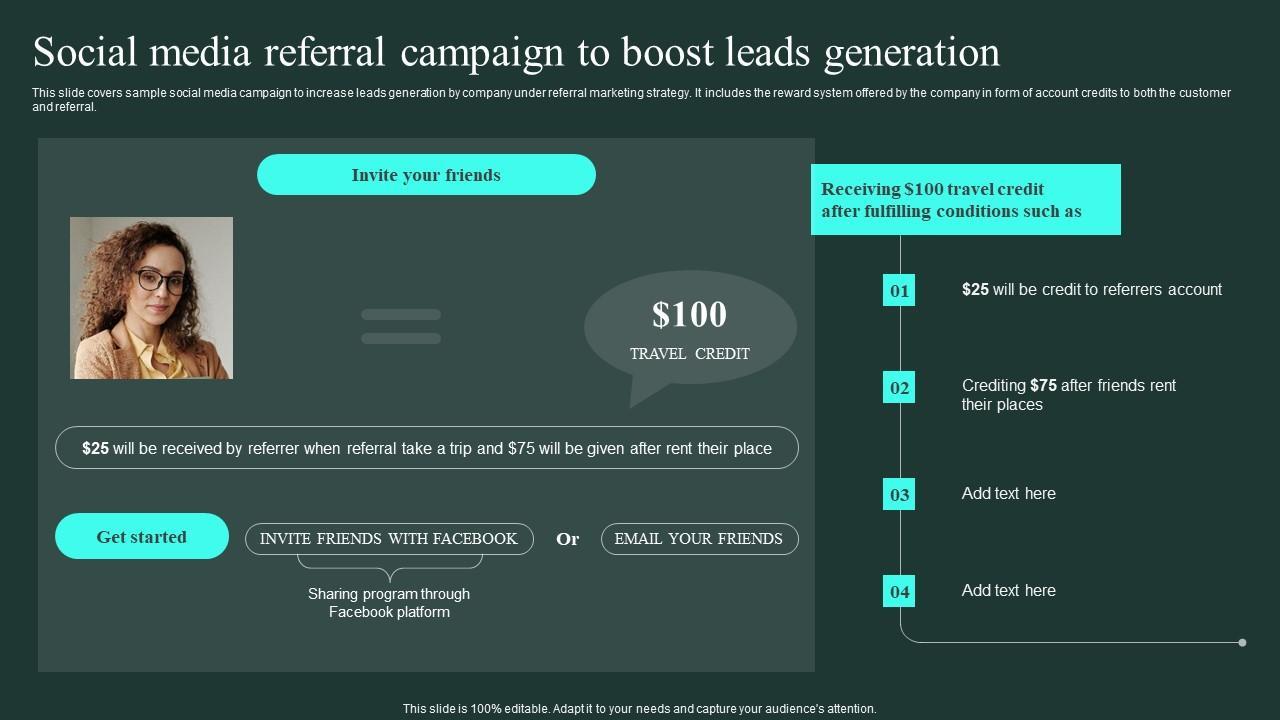
Task: Click the Email Your Friends button
Action: (x=699, y=539)
